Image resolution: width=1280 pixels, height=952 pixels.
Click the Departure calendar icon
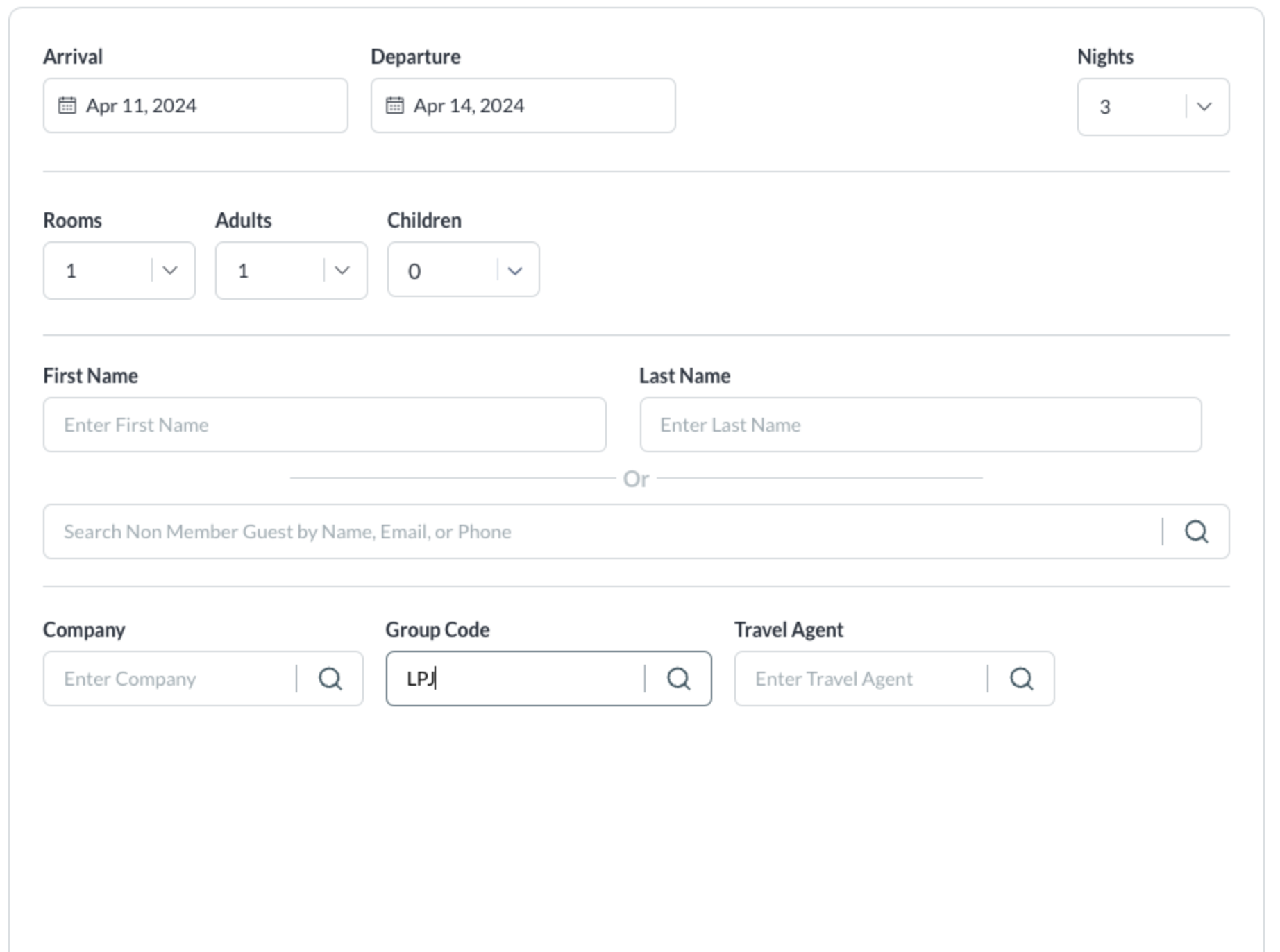click(394, 105)
